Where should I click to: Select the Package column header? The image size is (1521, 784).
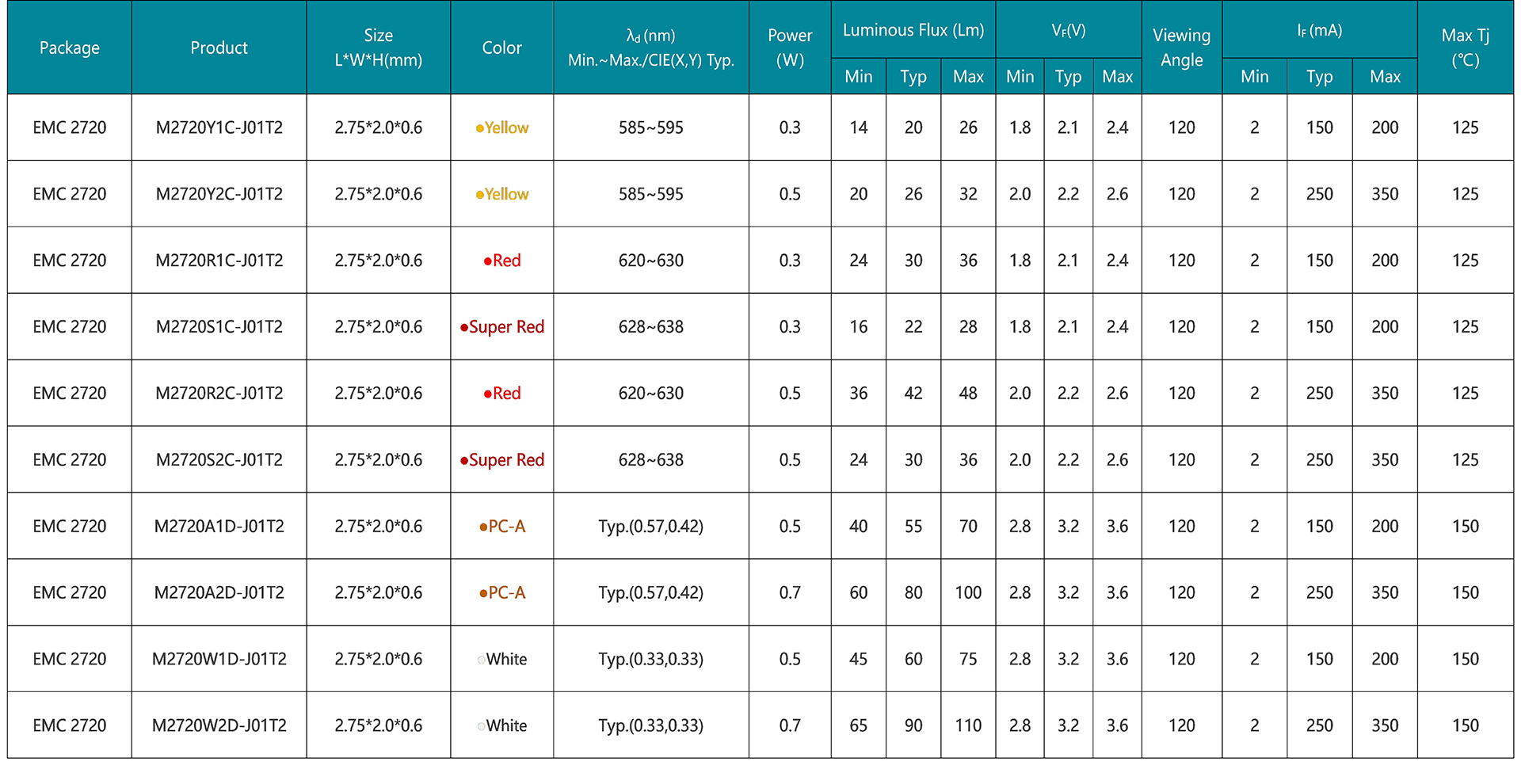pyautogui.click(x=70, y=48)
